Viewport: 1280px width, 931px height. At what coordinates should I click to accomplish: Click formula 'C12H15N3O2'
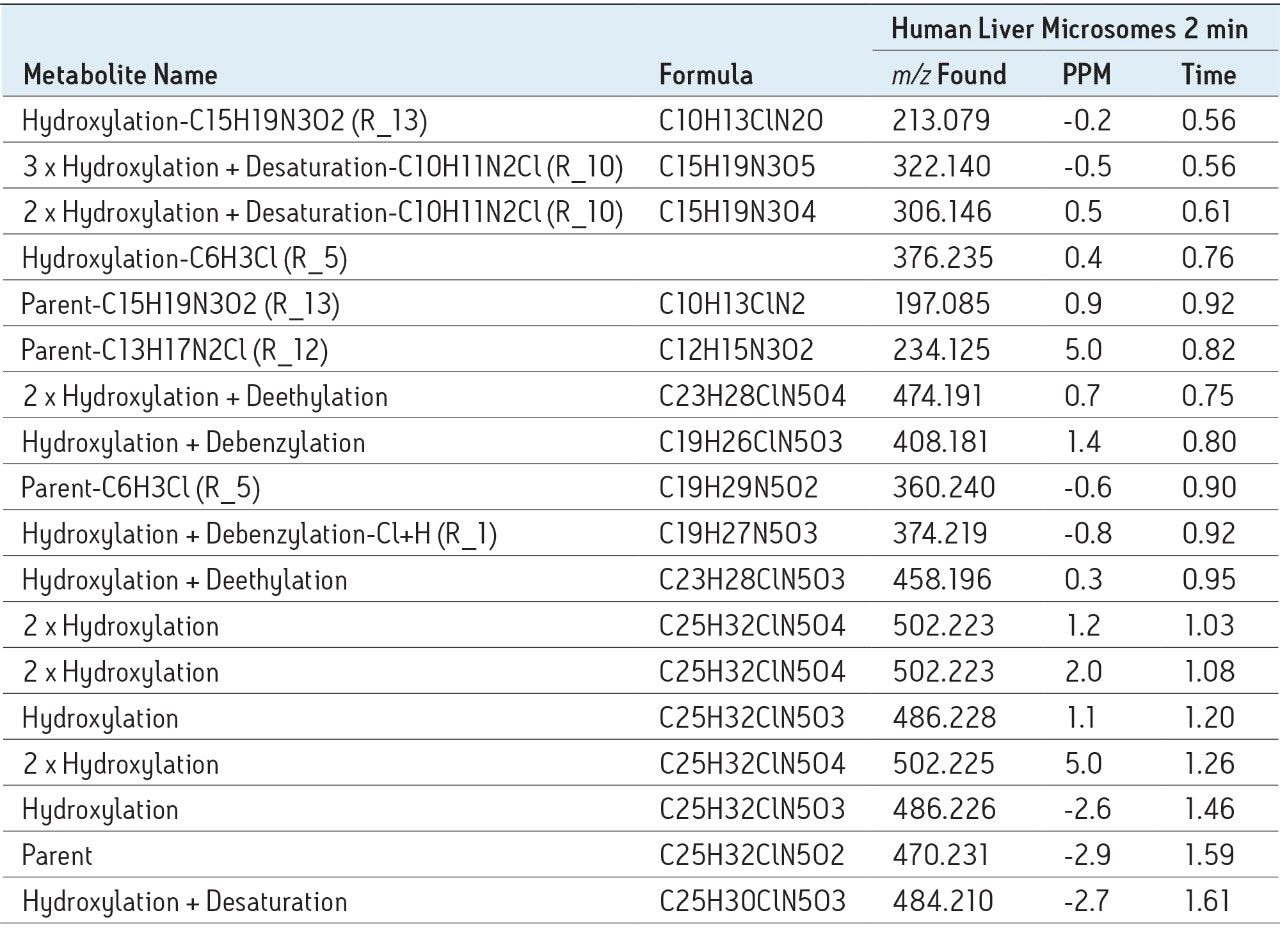click(x=736, y=351)
